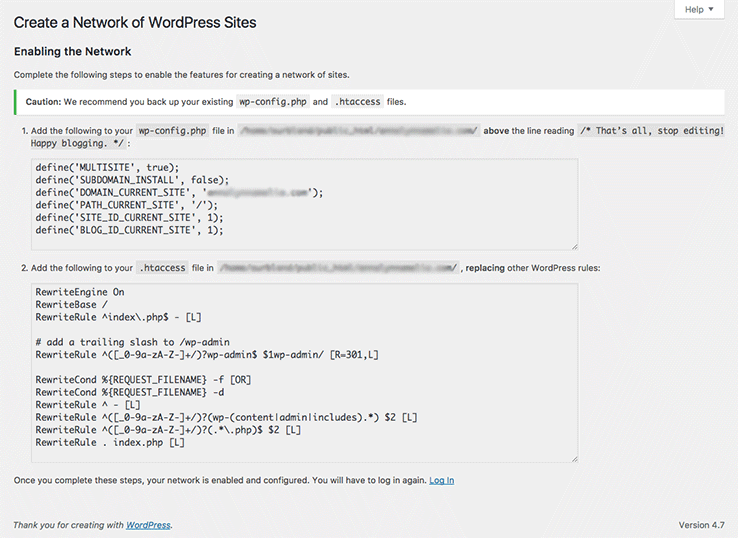Click the wp-(content|admin|includes) RewriteRule line
This screenshot has width=738, height=538.
(x=226, y=417)
